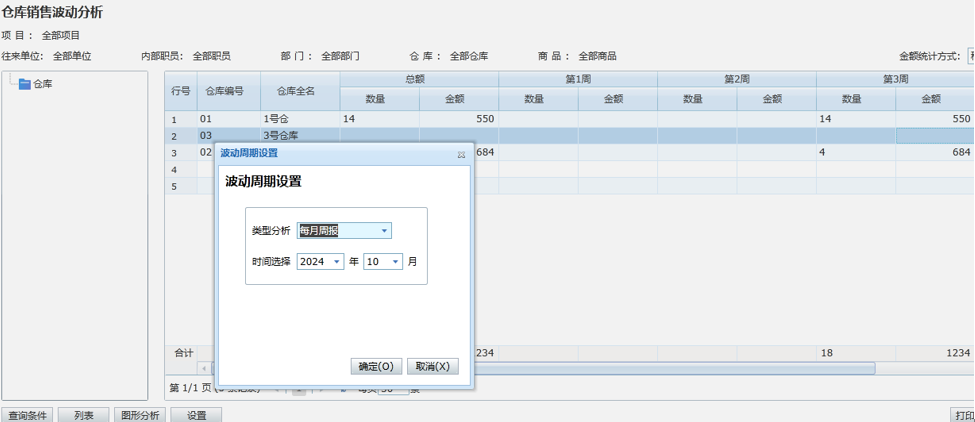Click the 第1周 column group header

[x=578, y=79]
